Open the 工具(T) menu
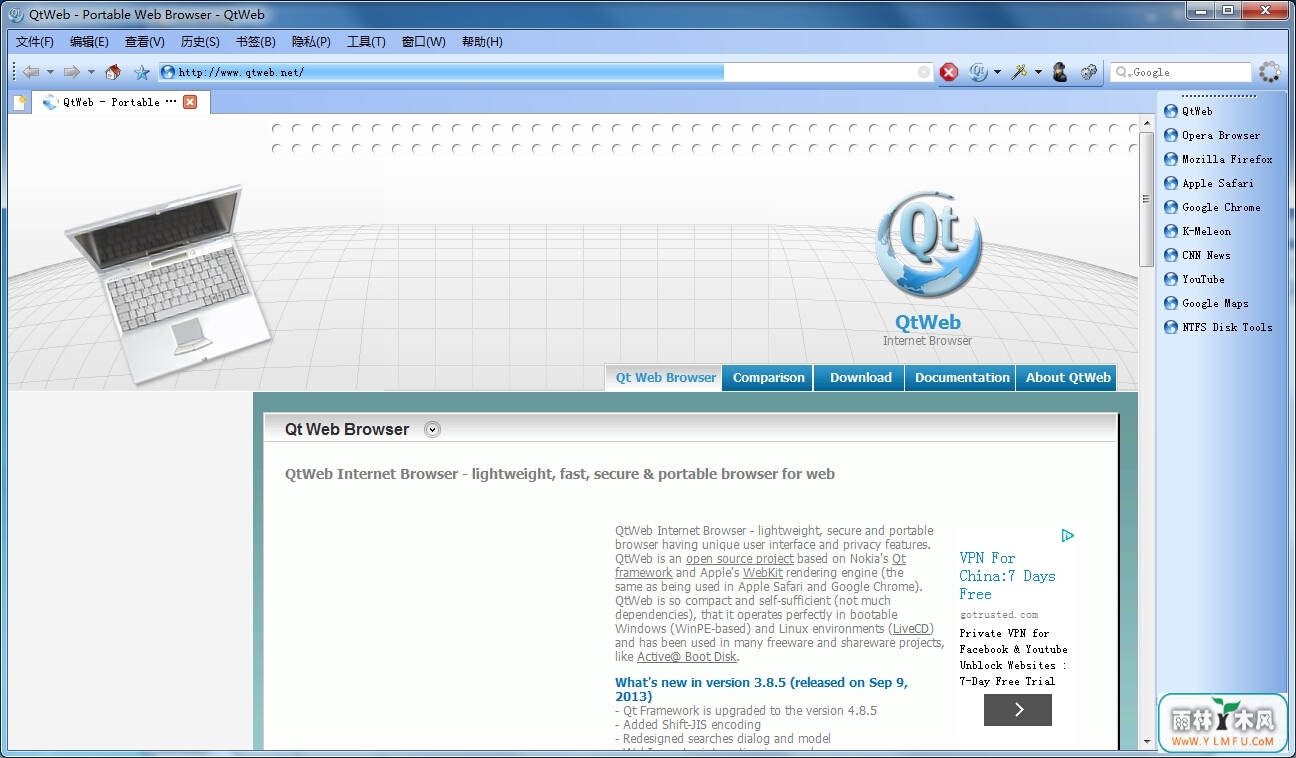The width and height of the screenshot is (1296, 758). click(366, 42)
